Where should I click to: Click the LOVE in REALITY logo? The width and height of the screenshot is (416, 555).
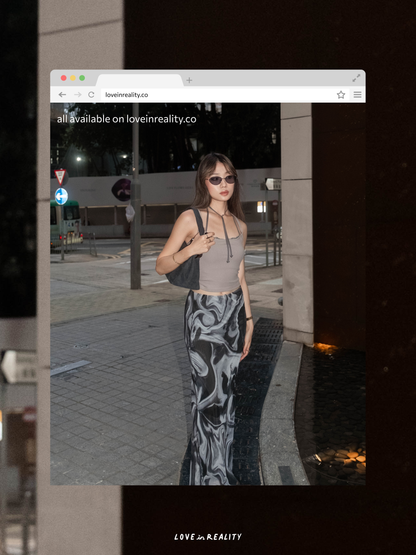(x=208, y=537)
